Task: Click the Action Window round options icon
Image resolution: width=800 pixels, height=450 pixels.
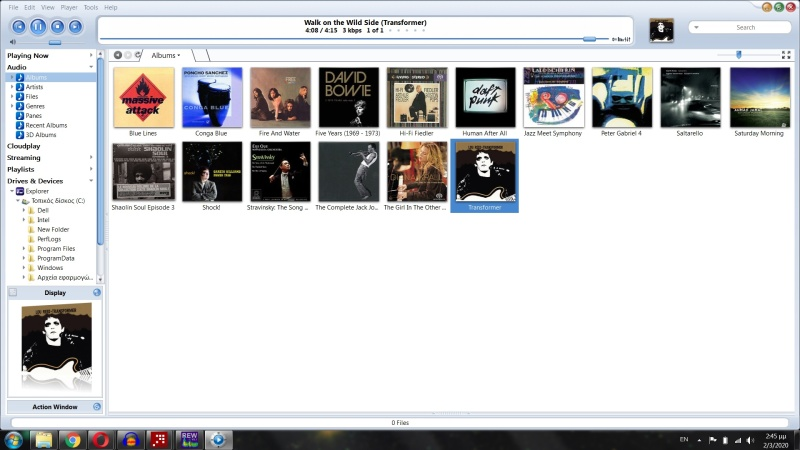Action: point(97,407)
